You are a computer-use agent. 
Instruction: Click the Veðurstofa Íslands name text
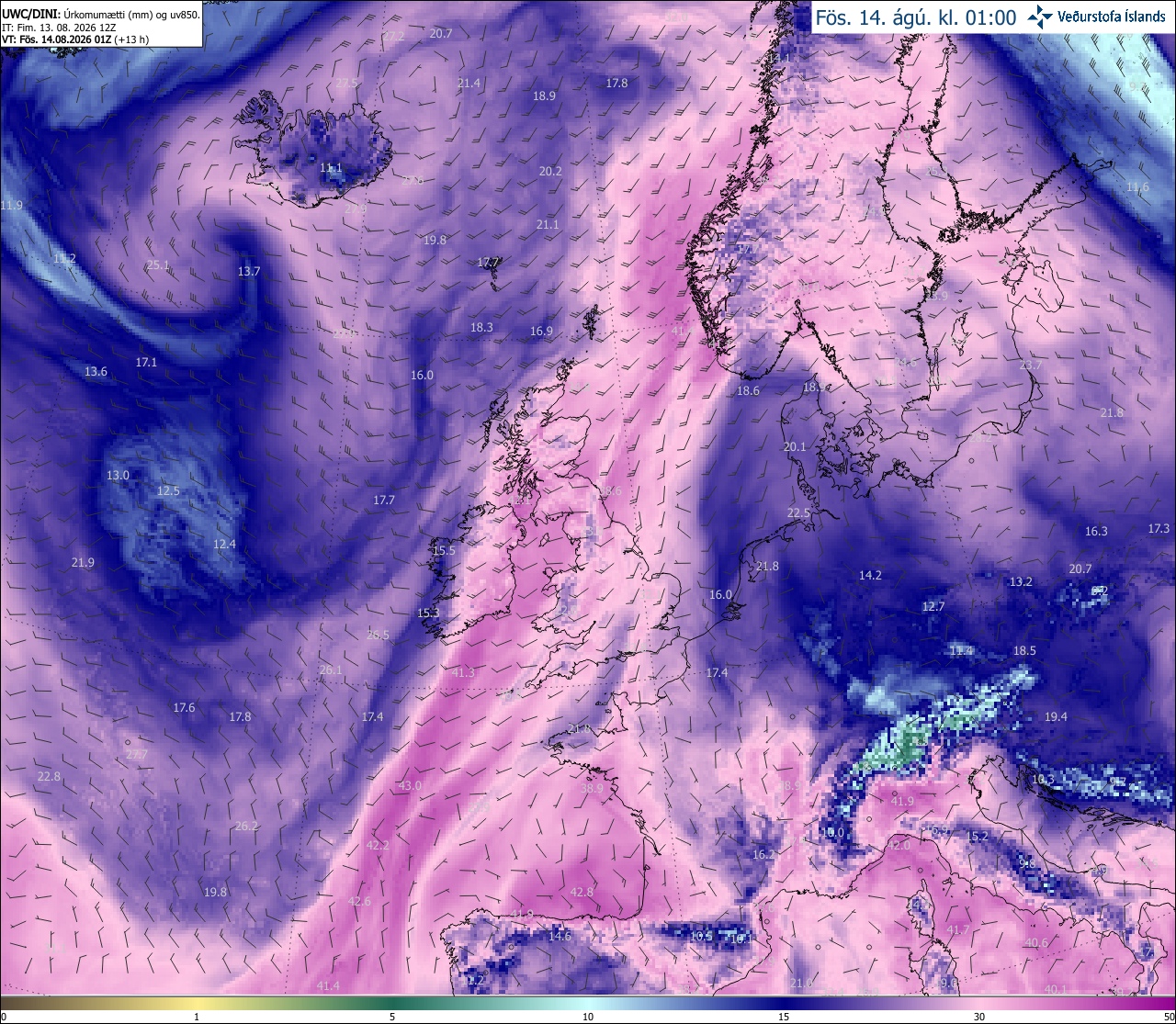click(x=1112, y=17)
